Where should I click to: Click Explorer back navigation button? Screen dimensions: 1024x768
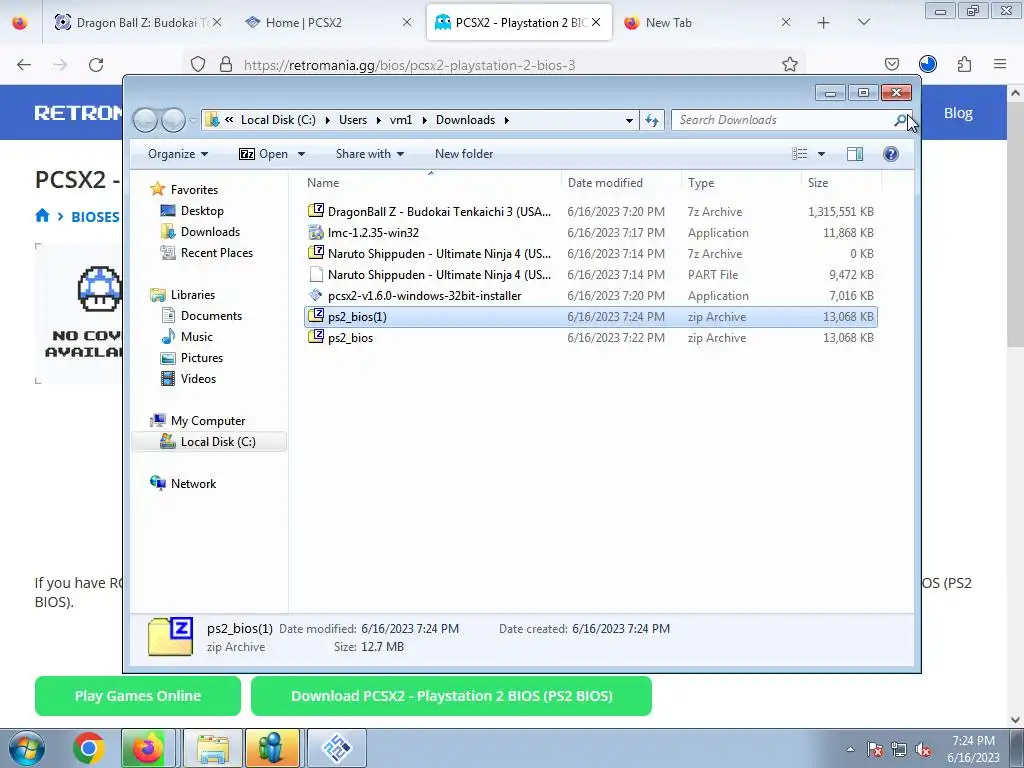[x=145, y=120]
